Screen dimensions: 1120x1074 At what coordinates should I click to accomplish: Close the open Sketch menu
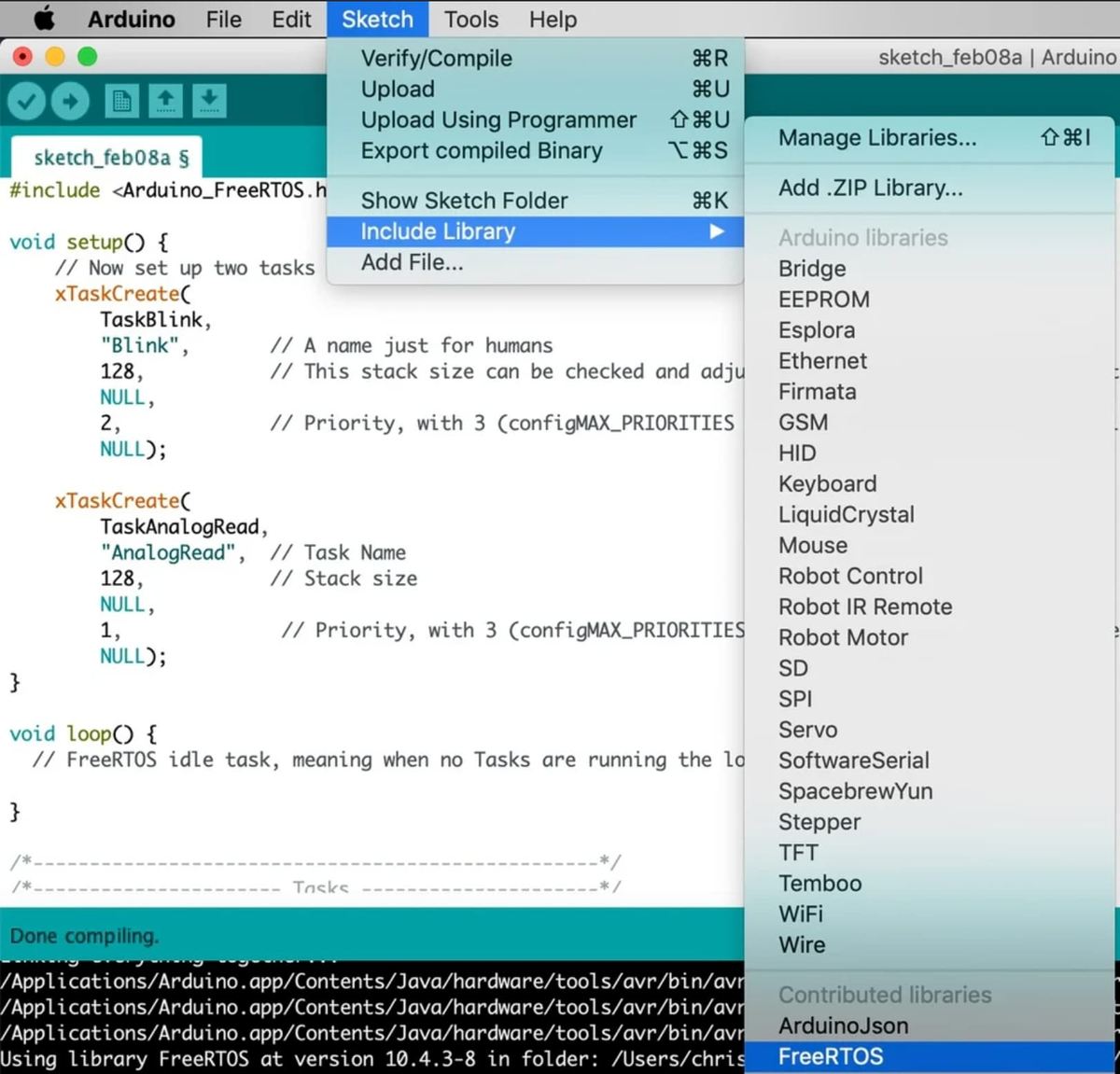(x=377, y=19)
